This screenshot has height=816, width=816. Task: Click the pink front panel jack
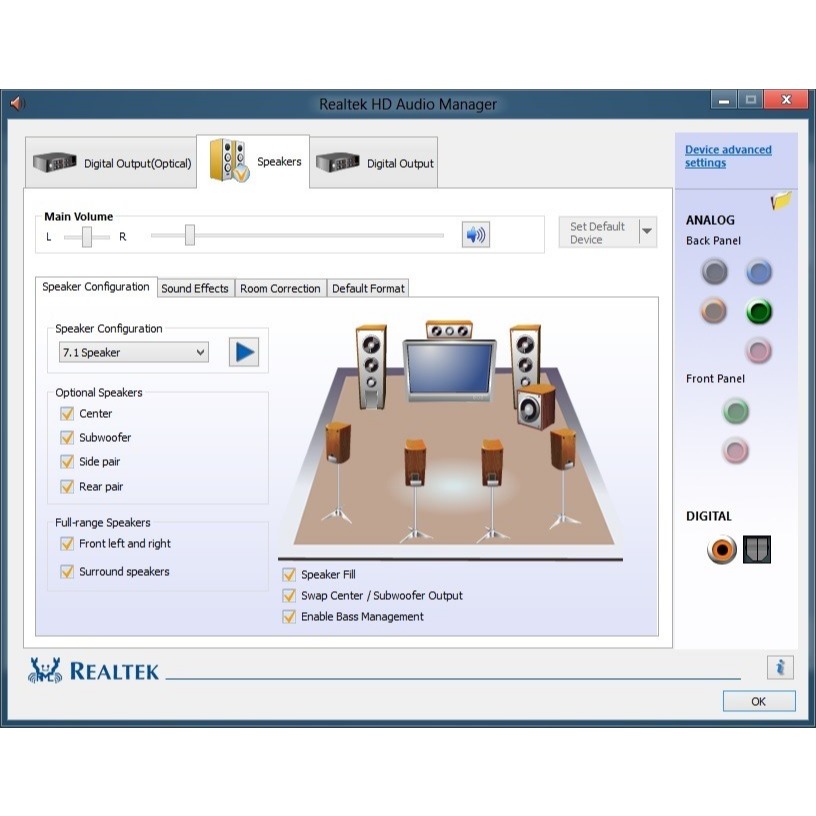coord(736,451)
